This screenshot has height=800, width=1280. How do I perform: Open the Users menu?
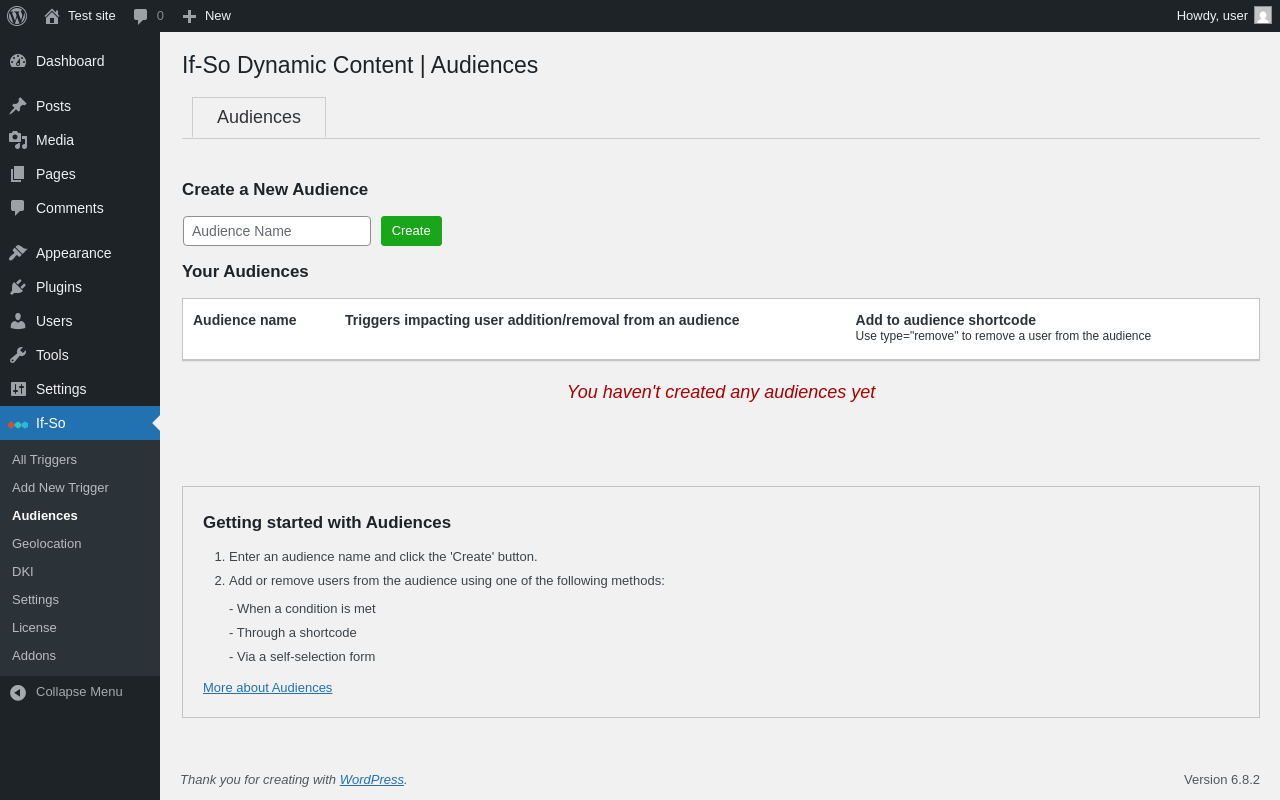pyautogui.click(x=80, y=321)
